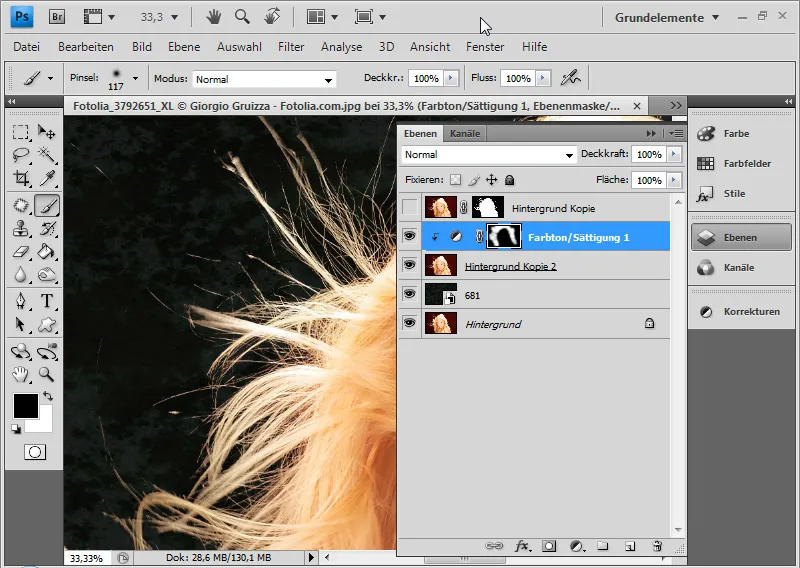The image size is (800, 568).
Task: Click the Ebenen button in dock
Action: [741, 237]
